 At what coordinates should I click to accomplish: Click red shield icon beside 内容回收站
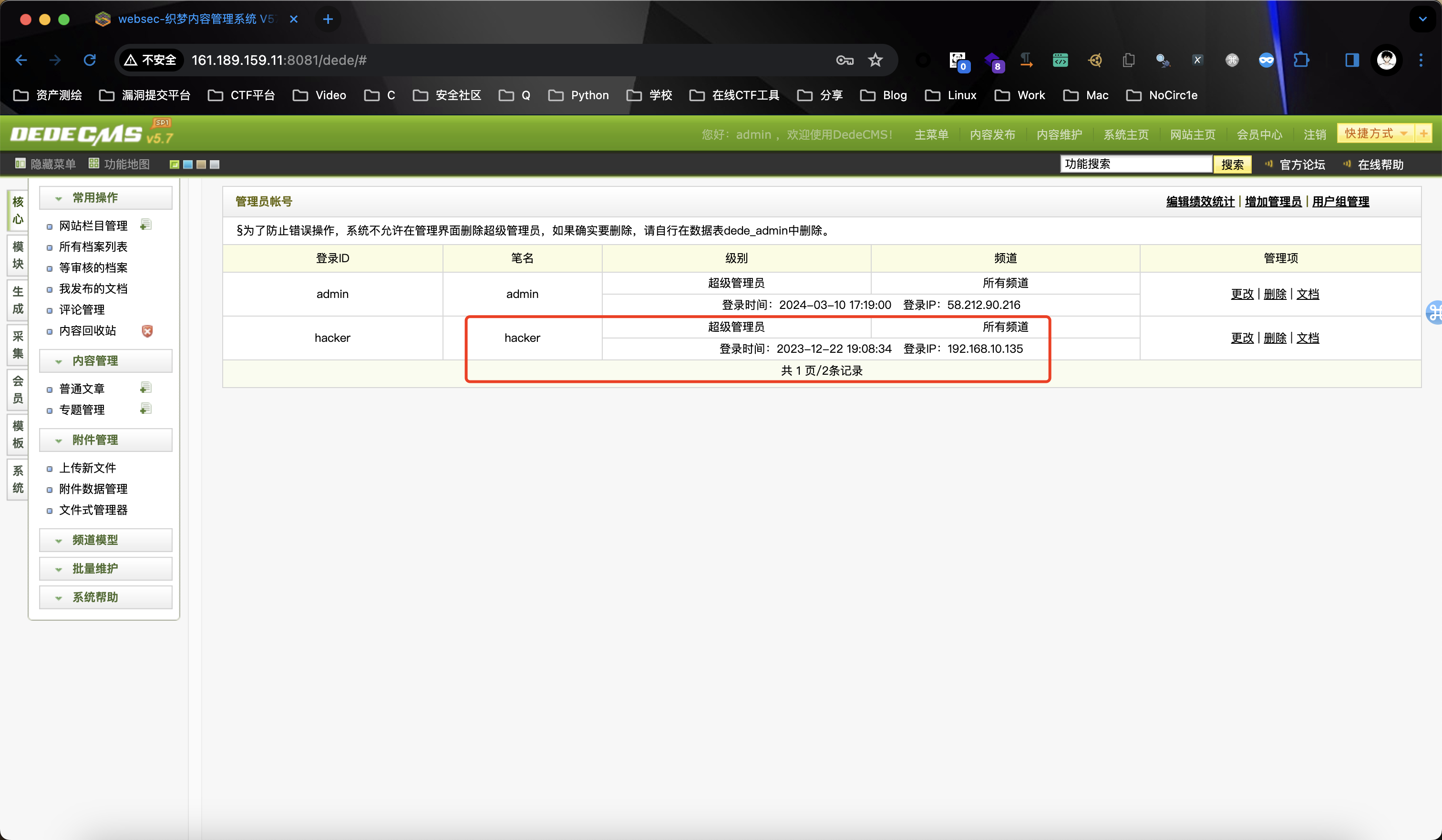[147, 331]
